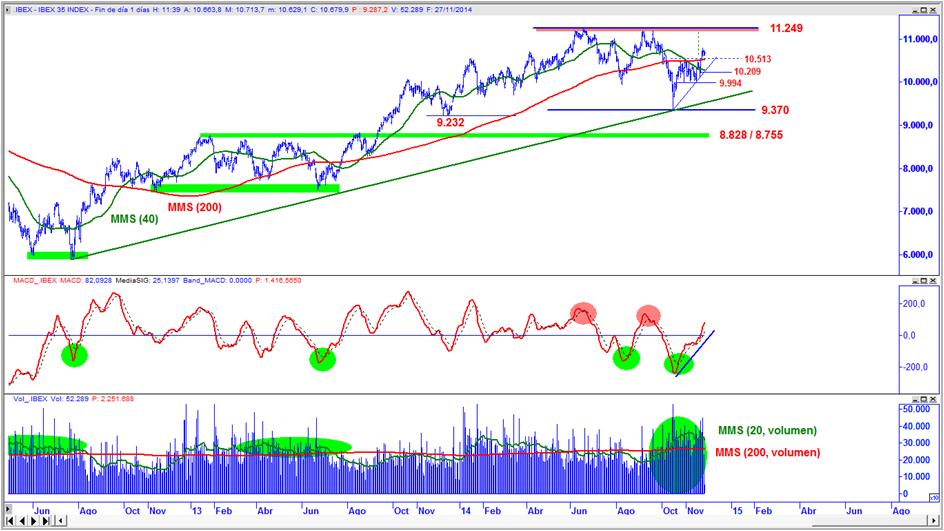
Task: Minimize the MACD indicator pane
Action: [915, 281]
